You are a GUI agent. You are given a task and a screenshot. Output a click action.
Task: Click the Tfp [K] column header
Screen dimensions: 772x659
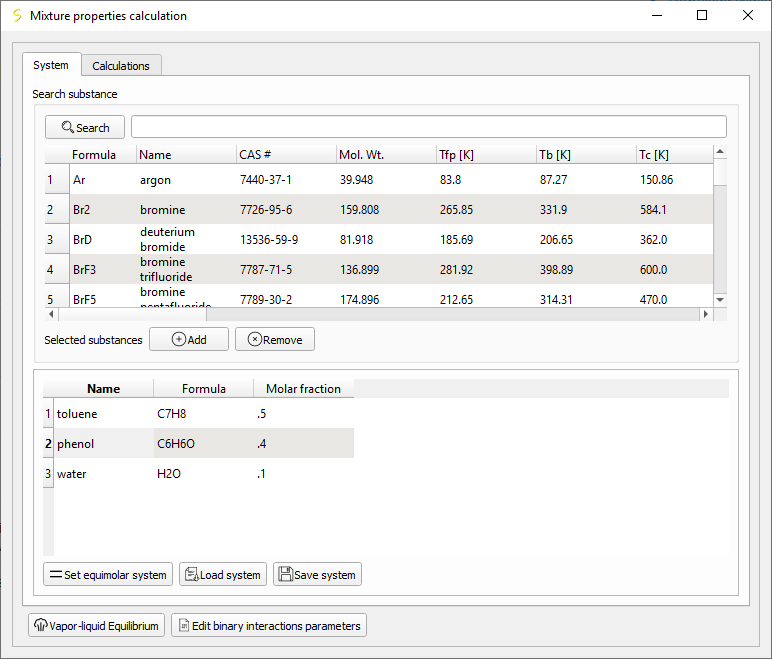point(486,155)
